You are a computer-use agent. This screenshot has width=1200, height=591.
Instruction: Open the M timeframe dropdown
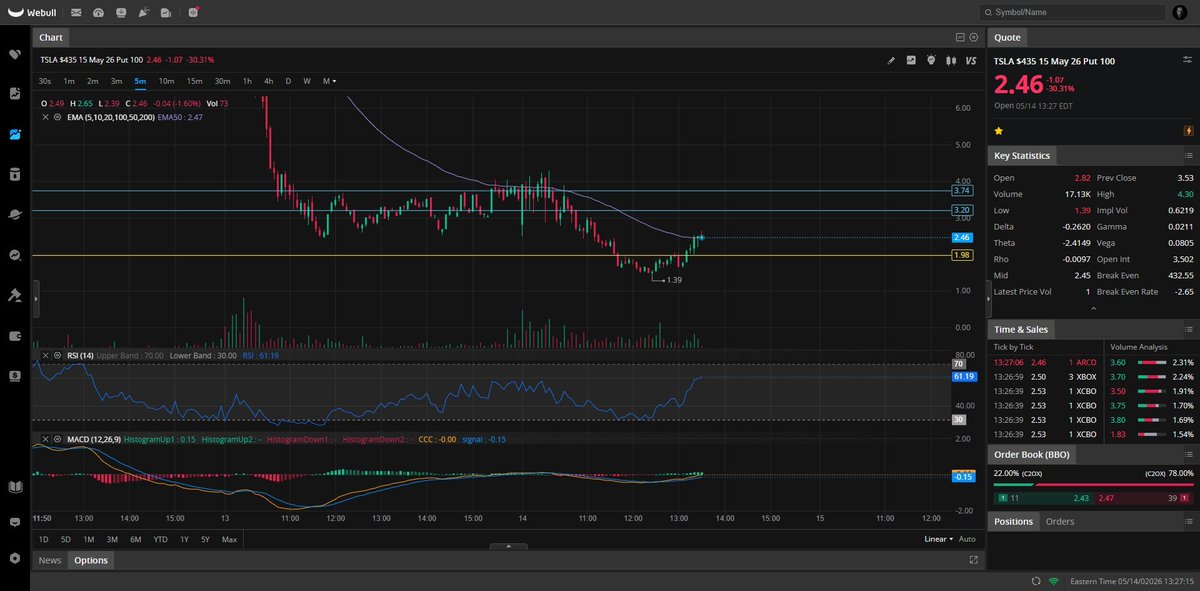click(x=329, y=81)
